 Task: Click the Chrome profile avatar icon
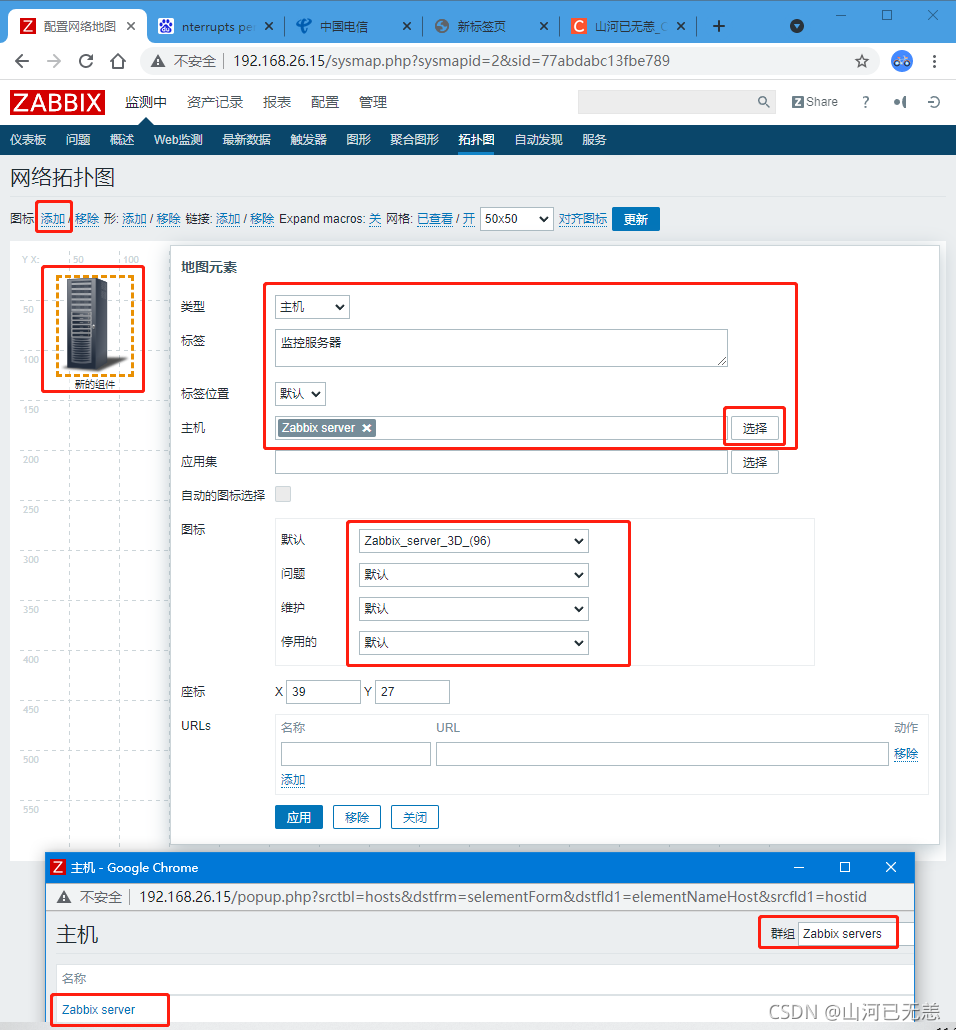click(x=901, y=61)
